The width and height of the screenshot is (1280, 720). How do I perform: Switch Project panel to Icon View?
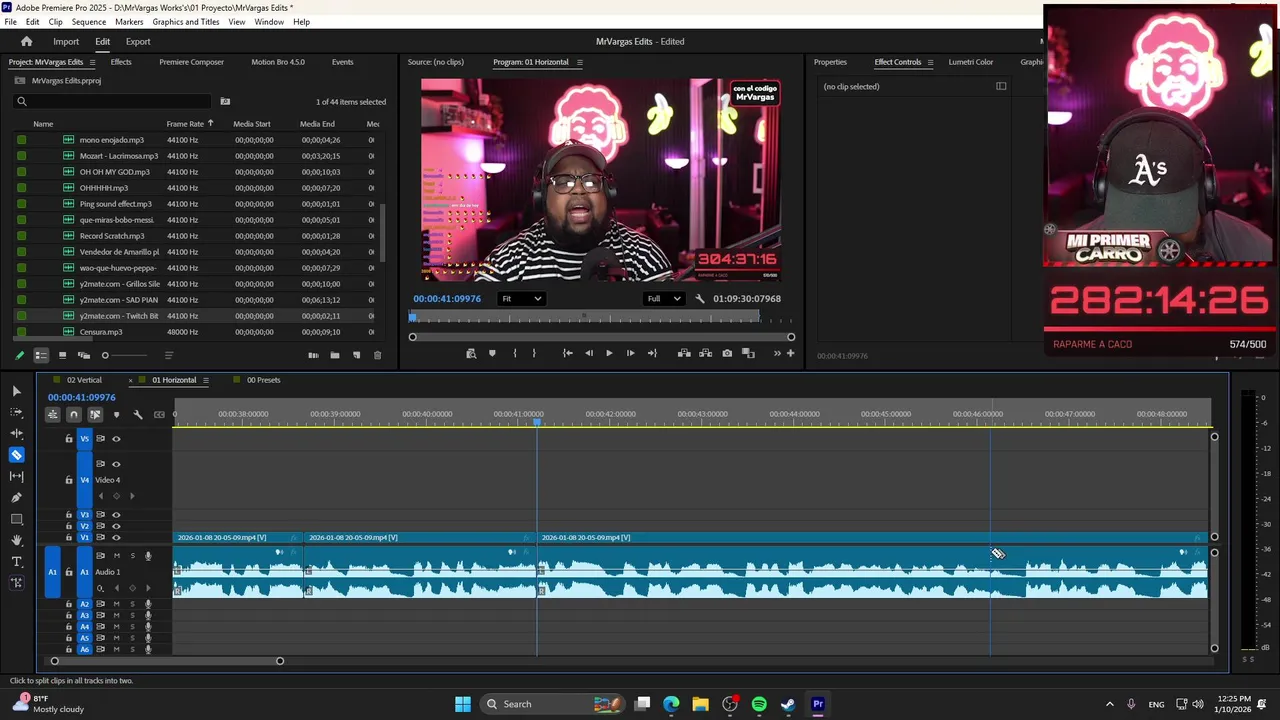62,355
